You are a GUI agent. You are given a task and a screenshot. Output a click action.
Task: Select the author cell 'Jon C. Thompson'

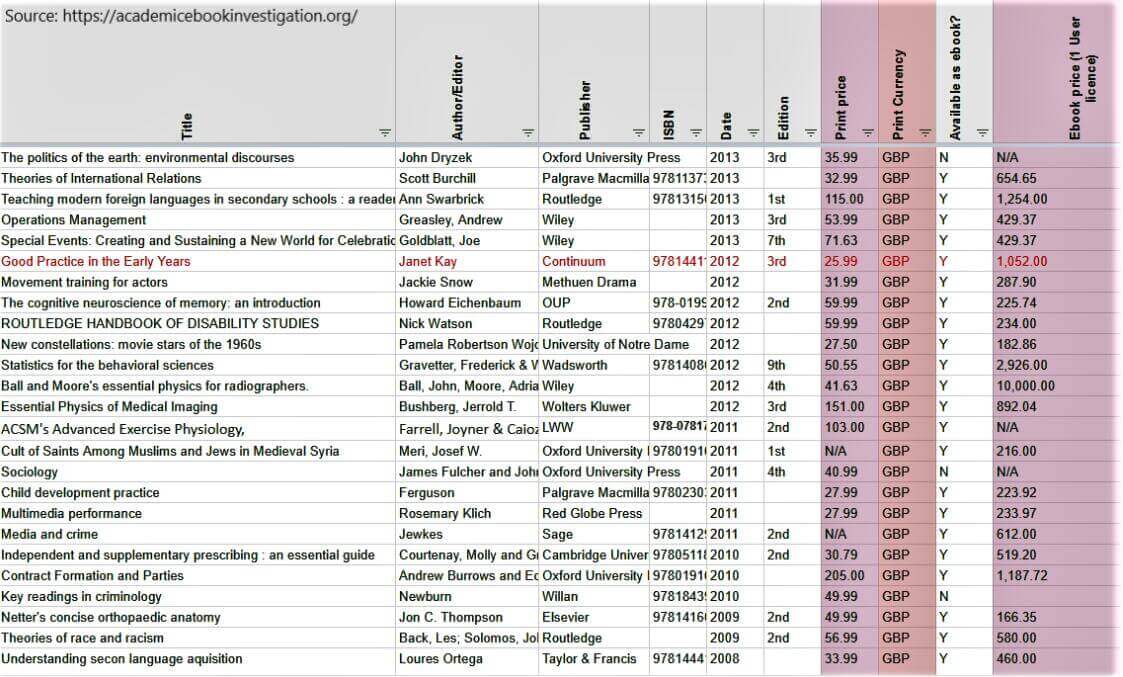[467, 618]
